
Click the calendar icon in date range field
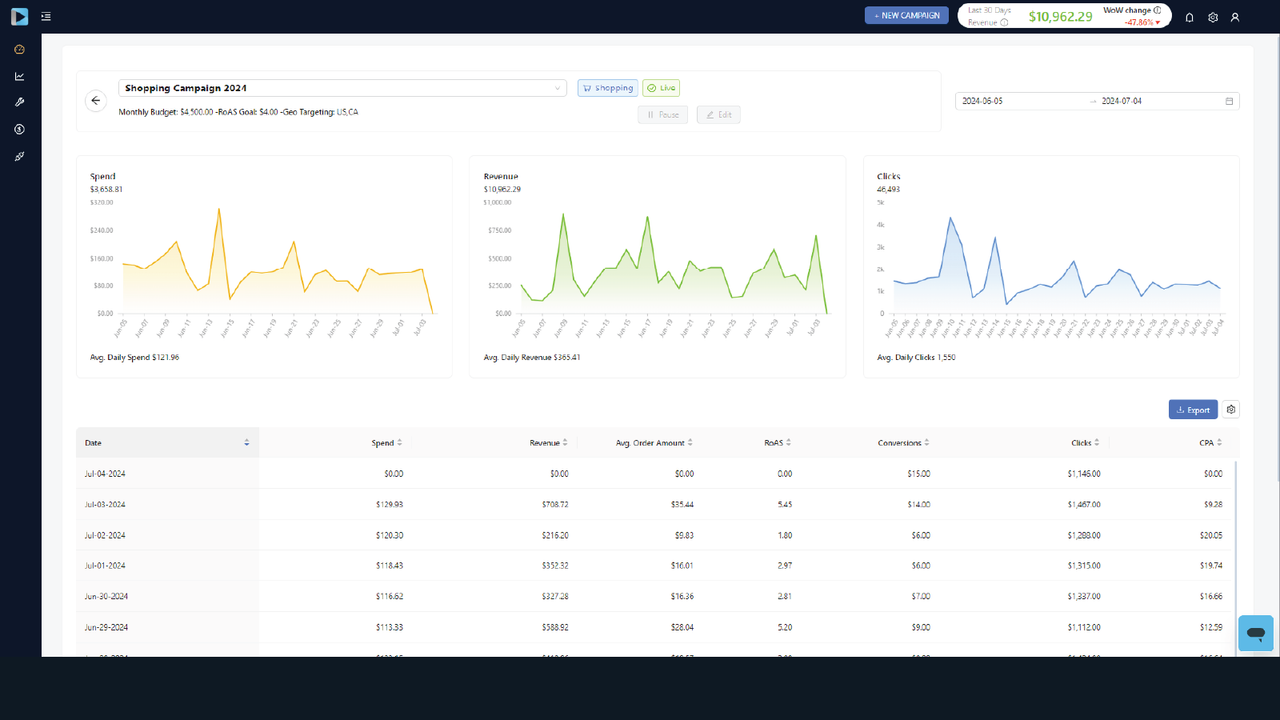[1229, 101]
